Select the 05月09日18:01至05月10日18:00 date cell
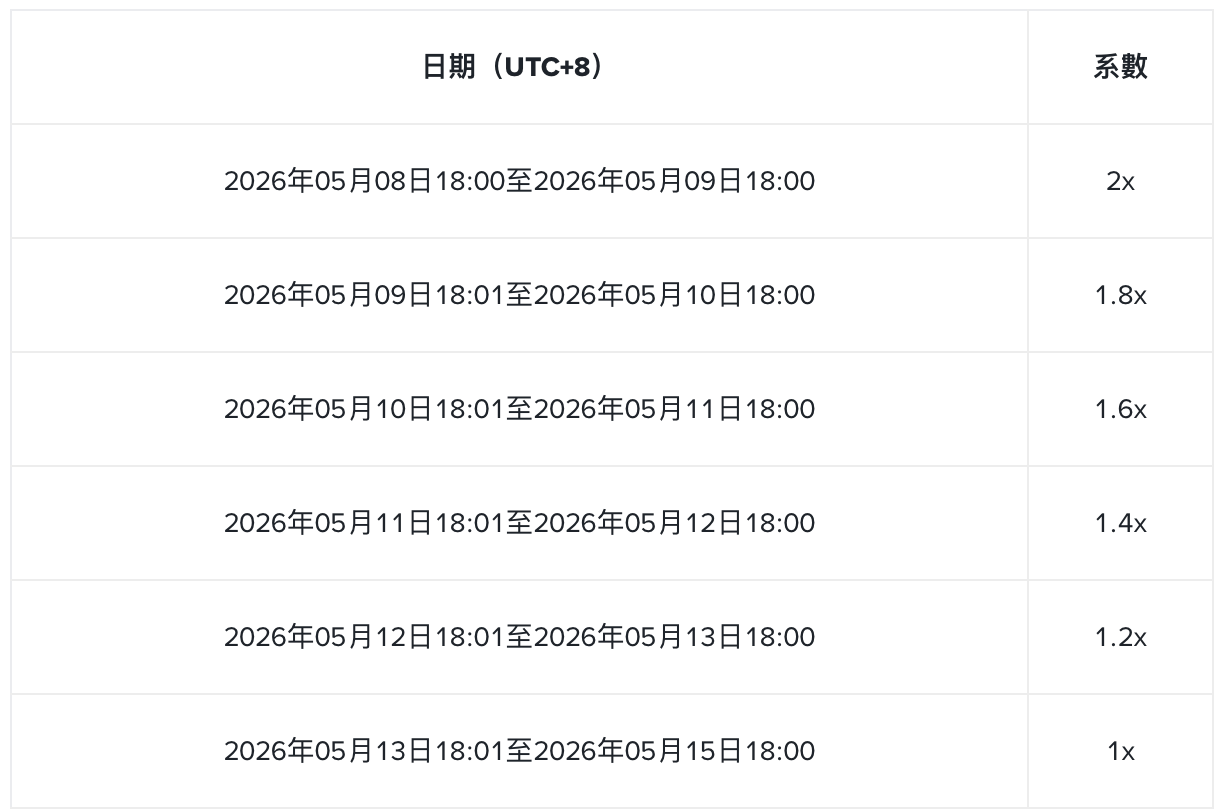 coord(519,295)
